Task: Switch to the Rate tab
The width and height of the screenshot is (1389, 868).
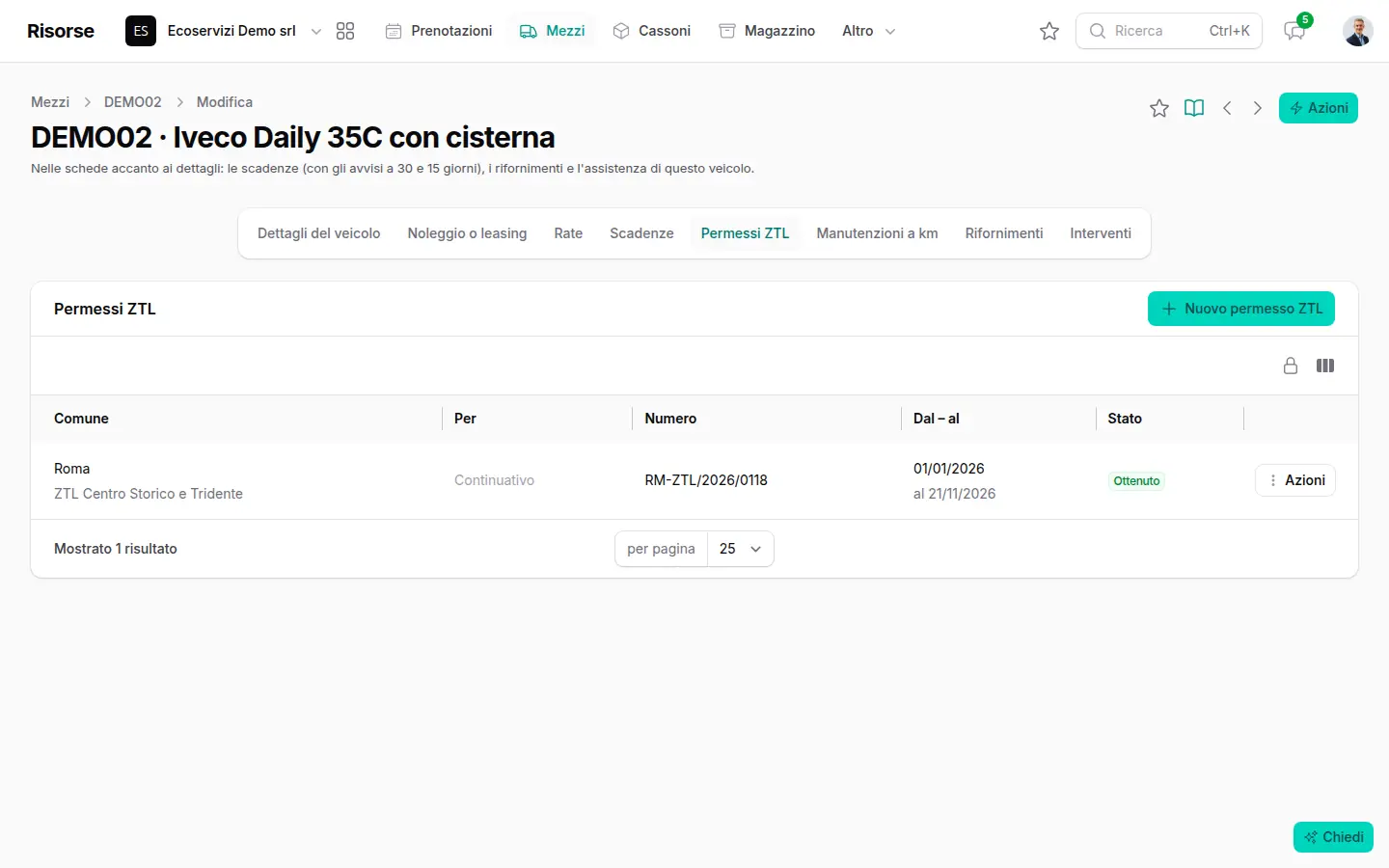Action: (568, 233)
